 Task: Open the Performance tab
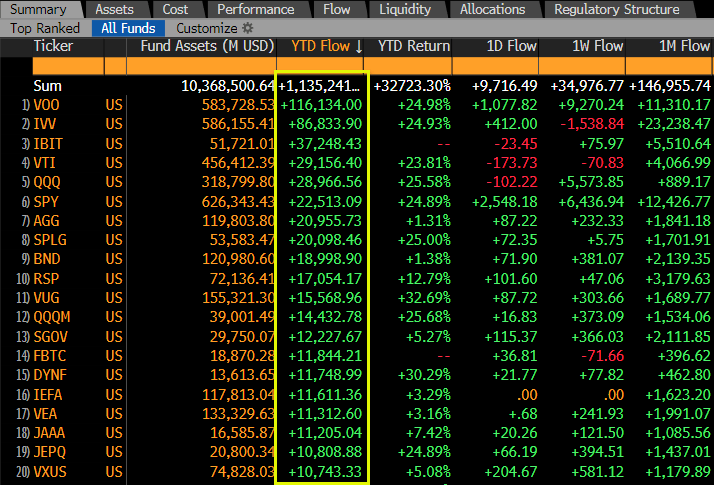pos(255,9)
